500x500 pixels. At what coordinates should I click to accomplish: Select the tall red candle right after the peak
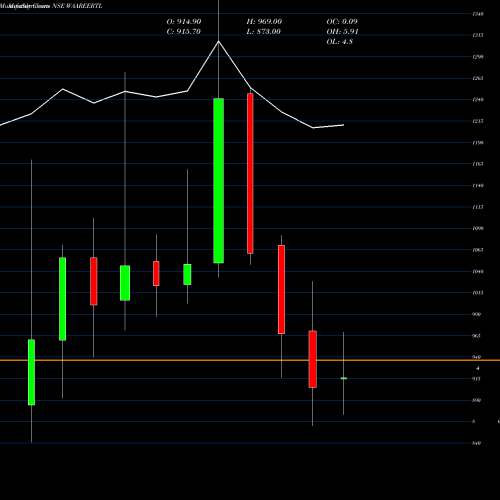coord(250,174)
